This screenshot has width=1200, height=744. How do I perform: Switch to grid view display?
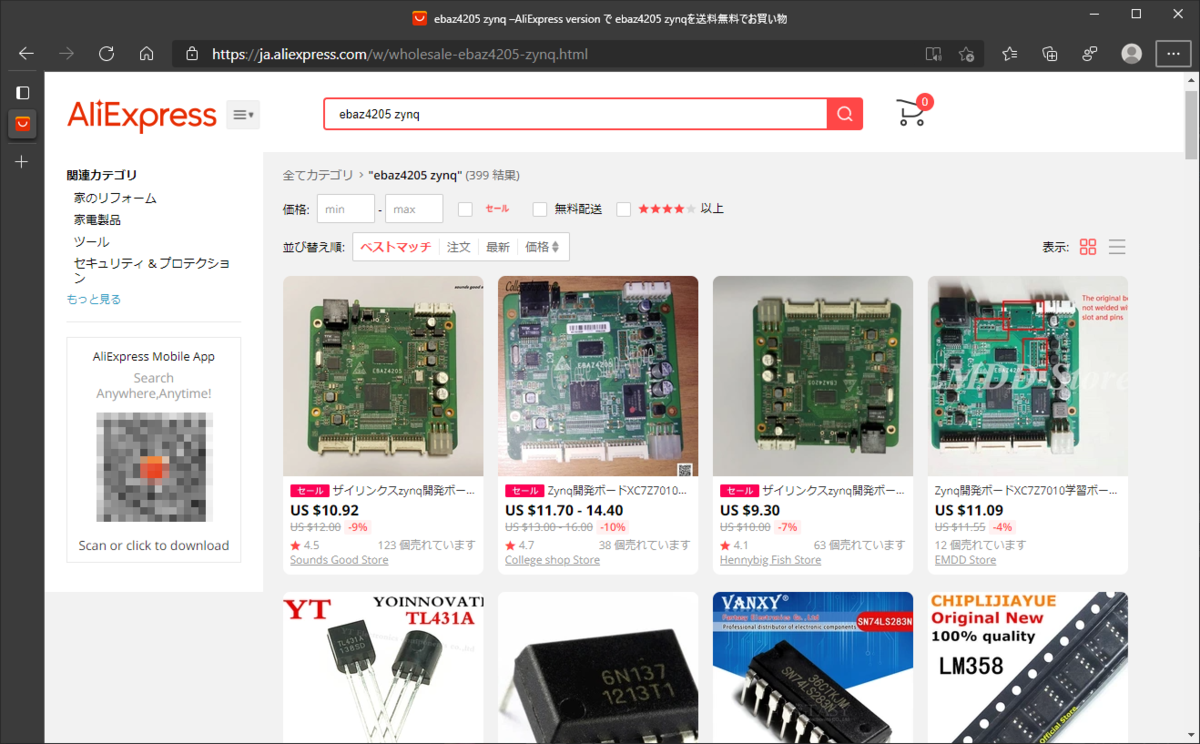coord(1088,246)
